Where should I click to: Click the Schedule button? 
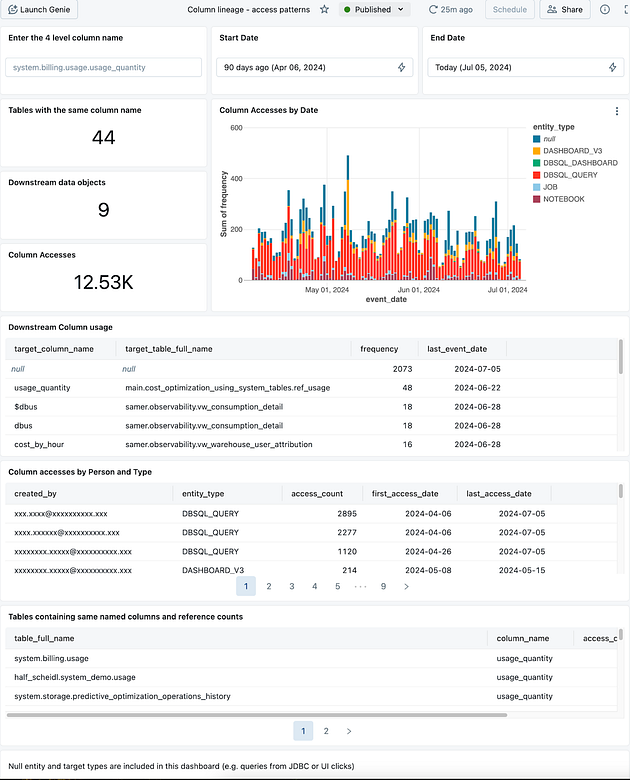[510, 9]
